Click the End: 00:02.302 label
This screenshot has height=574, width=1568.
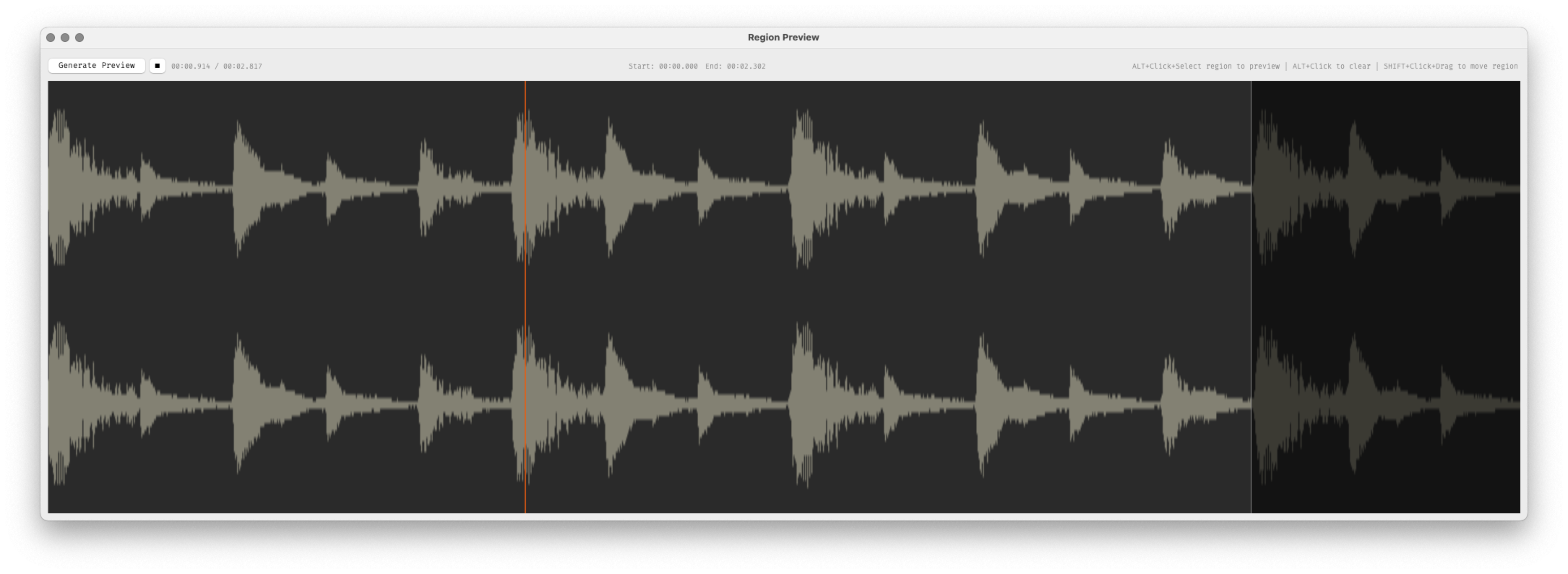click(x=735, y=67)
